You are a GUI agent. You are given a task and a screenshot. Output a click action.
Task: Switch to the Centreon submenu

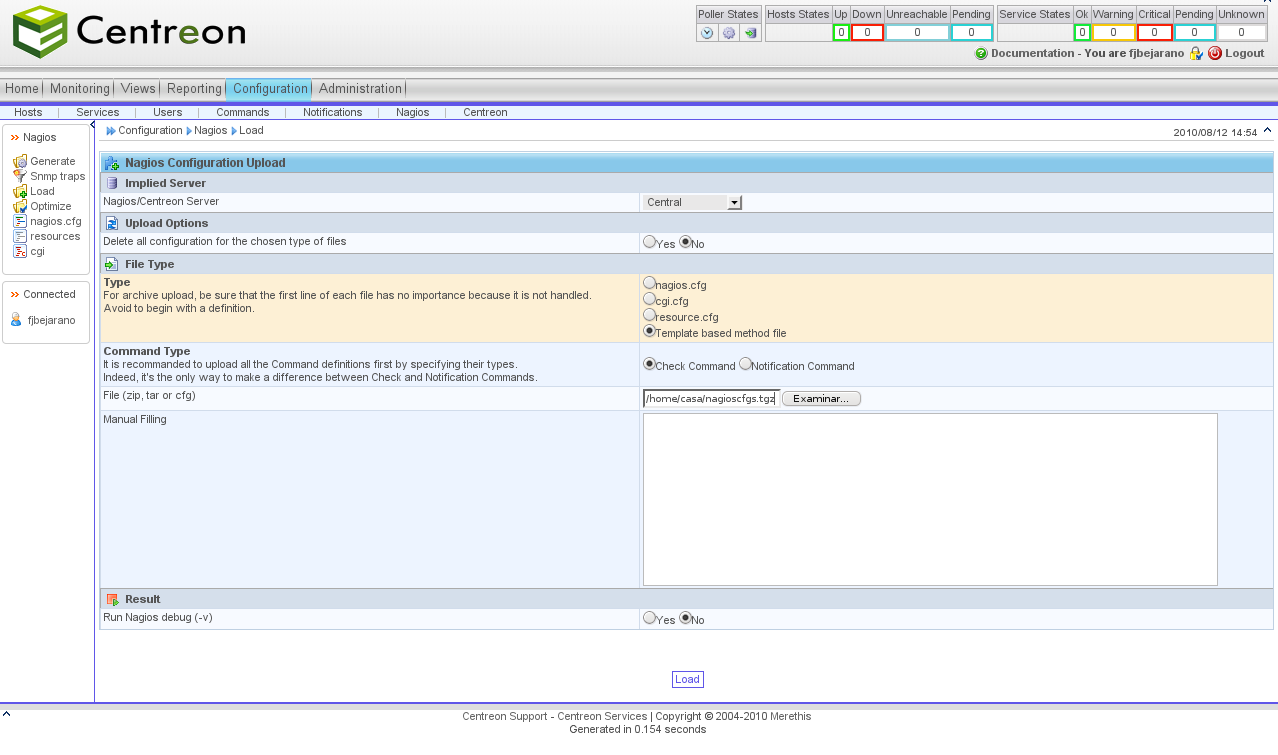[485, 112]
